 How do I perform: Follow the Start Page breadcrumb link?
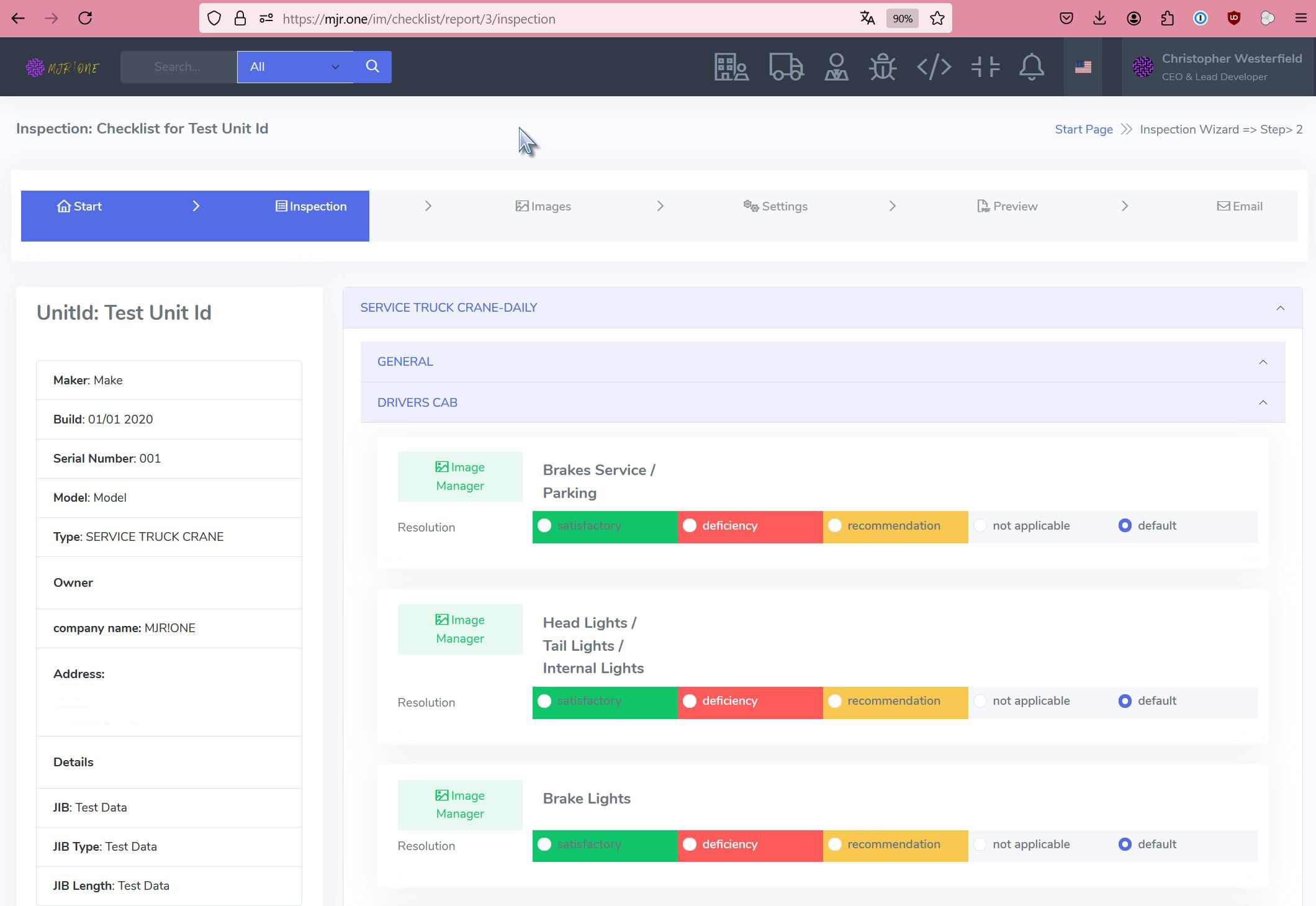coord(1083,130)
